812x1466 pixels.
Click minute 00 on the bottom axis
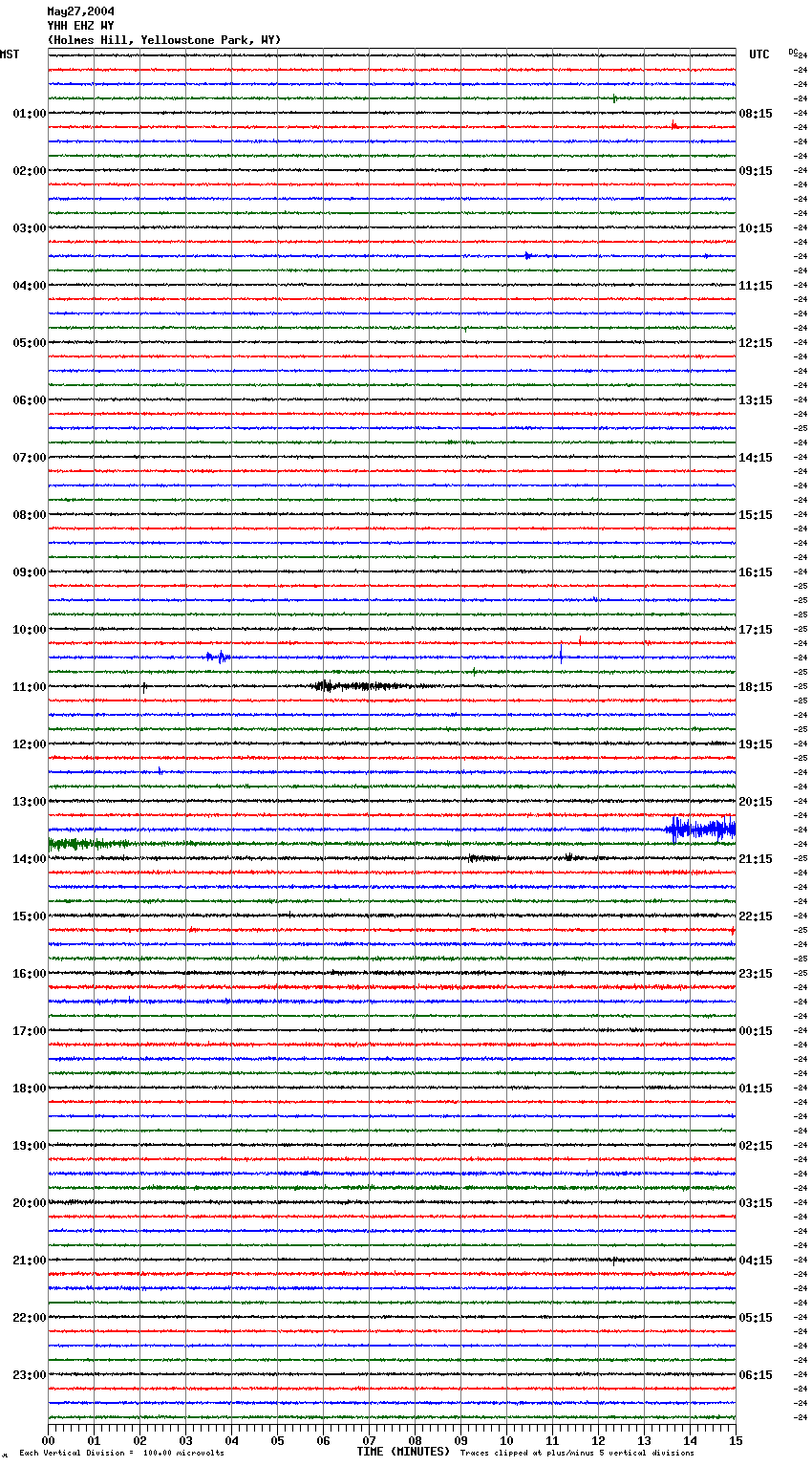click(x=48, y=1440)
